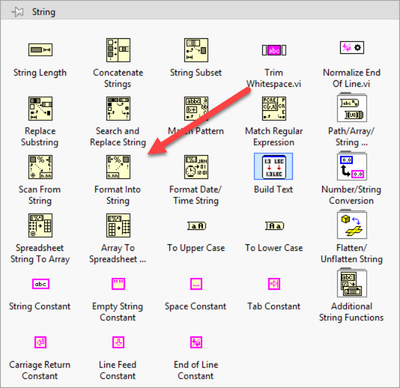Click the "Search and Replace String" label
Screen dimensions: 400x388
pyautogui.click(x=118, y=137)
